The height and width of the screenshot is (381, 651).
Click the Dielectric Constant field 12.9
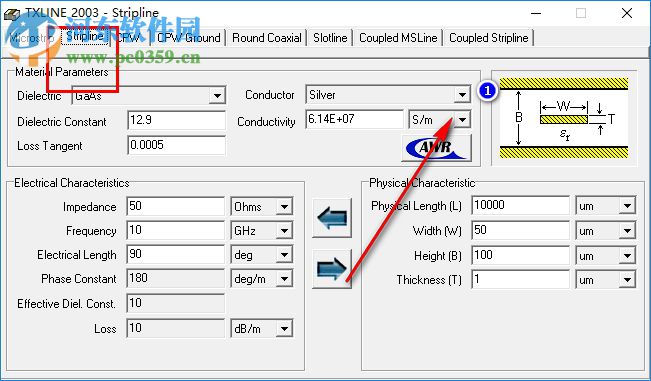(x=176, y=120)
